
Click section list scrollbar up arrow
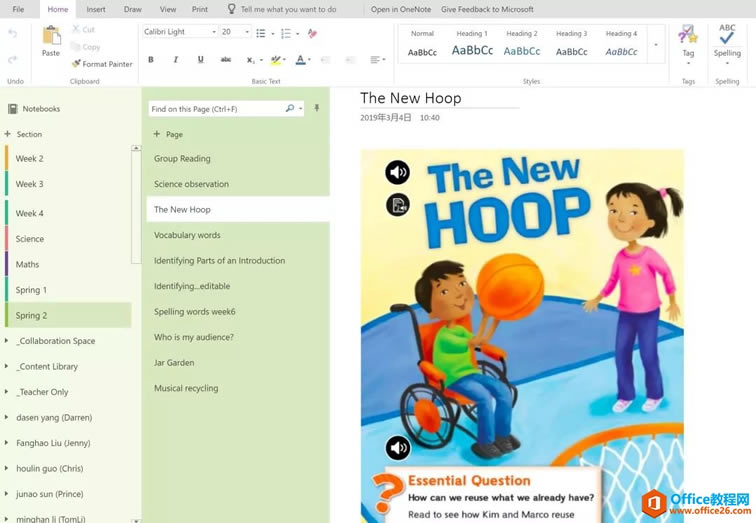(136, 148)
